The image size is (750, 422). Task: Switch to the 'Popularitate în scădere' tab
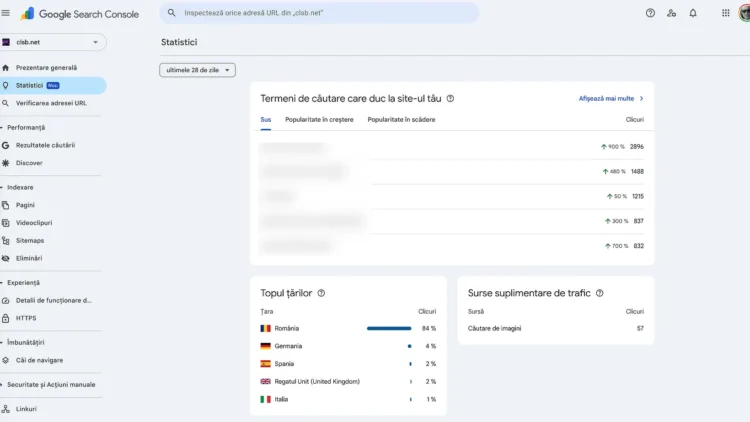[x=400, y=119]
